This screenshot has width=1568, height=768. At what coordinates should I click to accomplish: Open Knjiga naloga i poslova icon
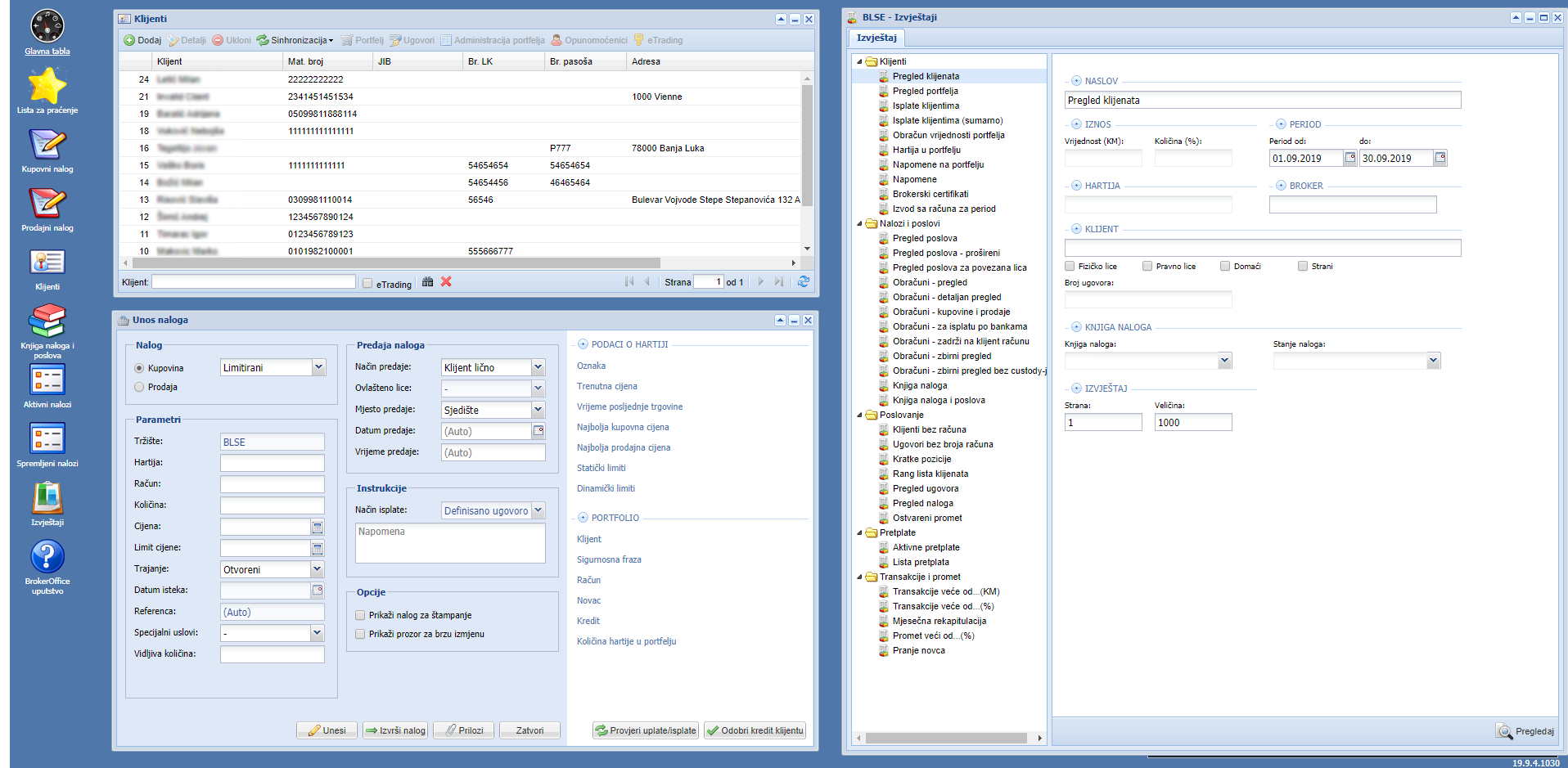pos(47,321)
